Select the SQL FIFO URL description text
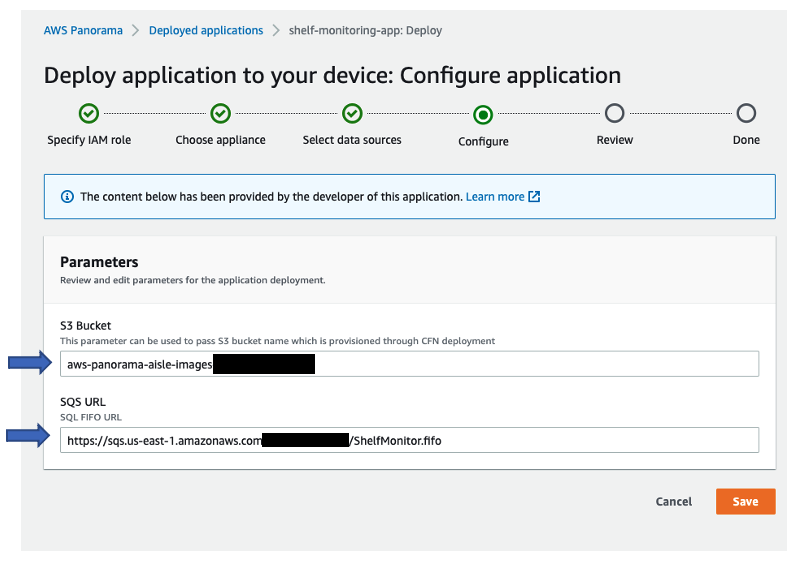Screen dimensions: 798x565 pos(91,417)
